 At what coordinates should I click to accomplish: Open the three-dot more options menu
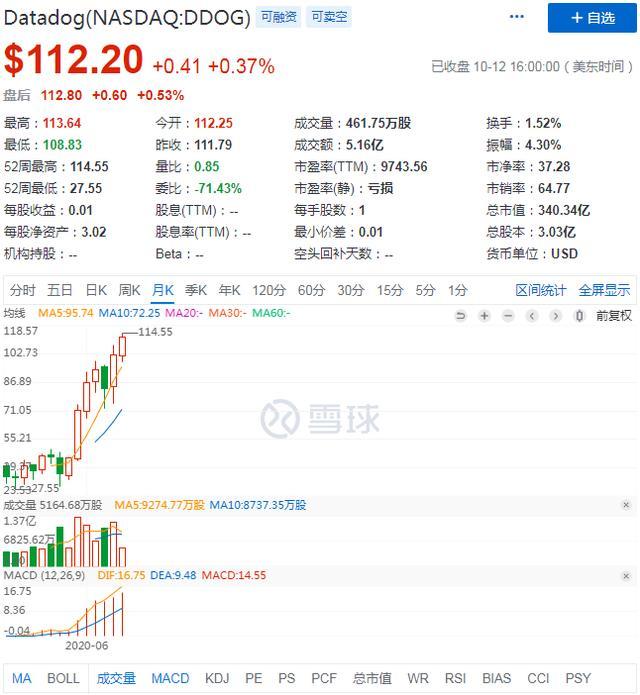(517, 17)
